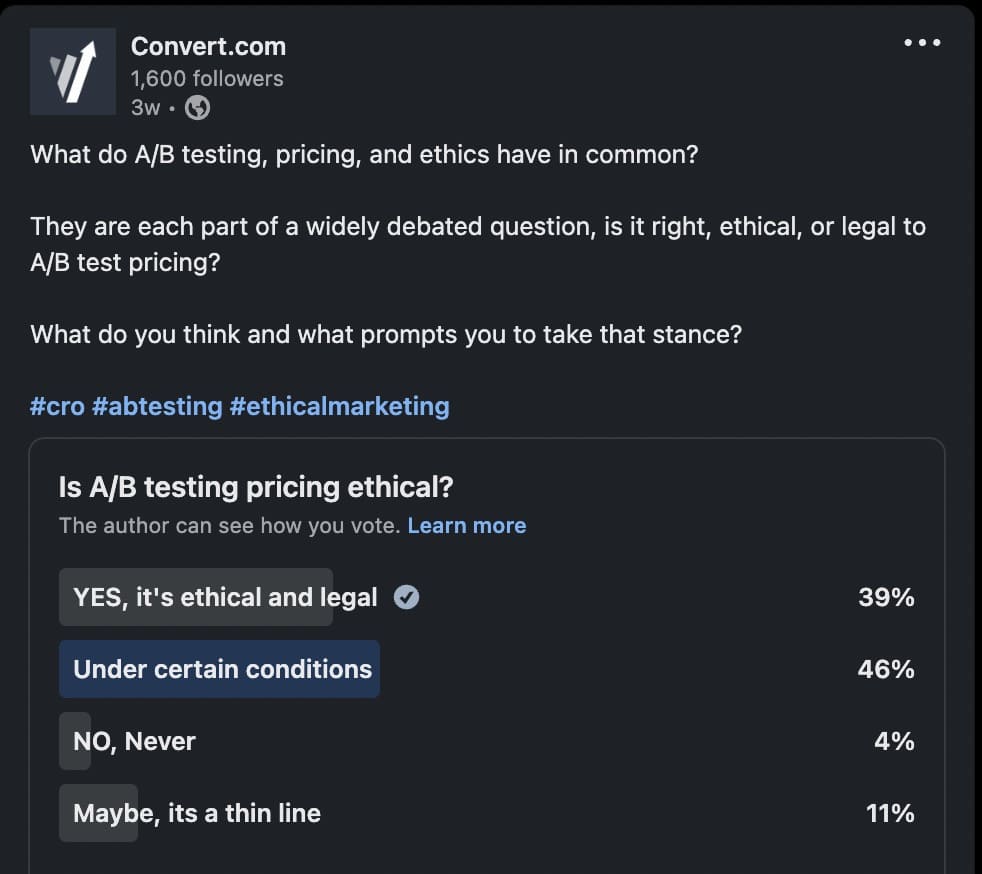The image size is (982, 874).
Task: Click the 46% poll result
Action: 886,669
